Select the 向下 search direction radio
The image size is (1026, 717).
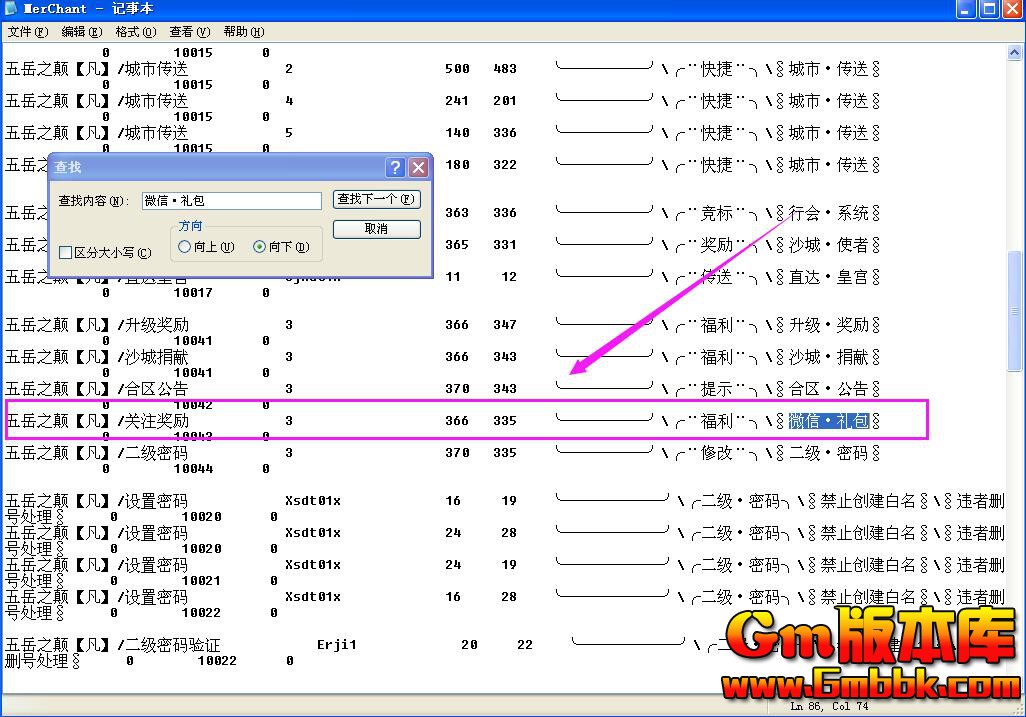pos(260,247)
